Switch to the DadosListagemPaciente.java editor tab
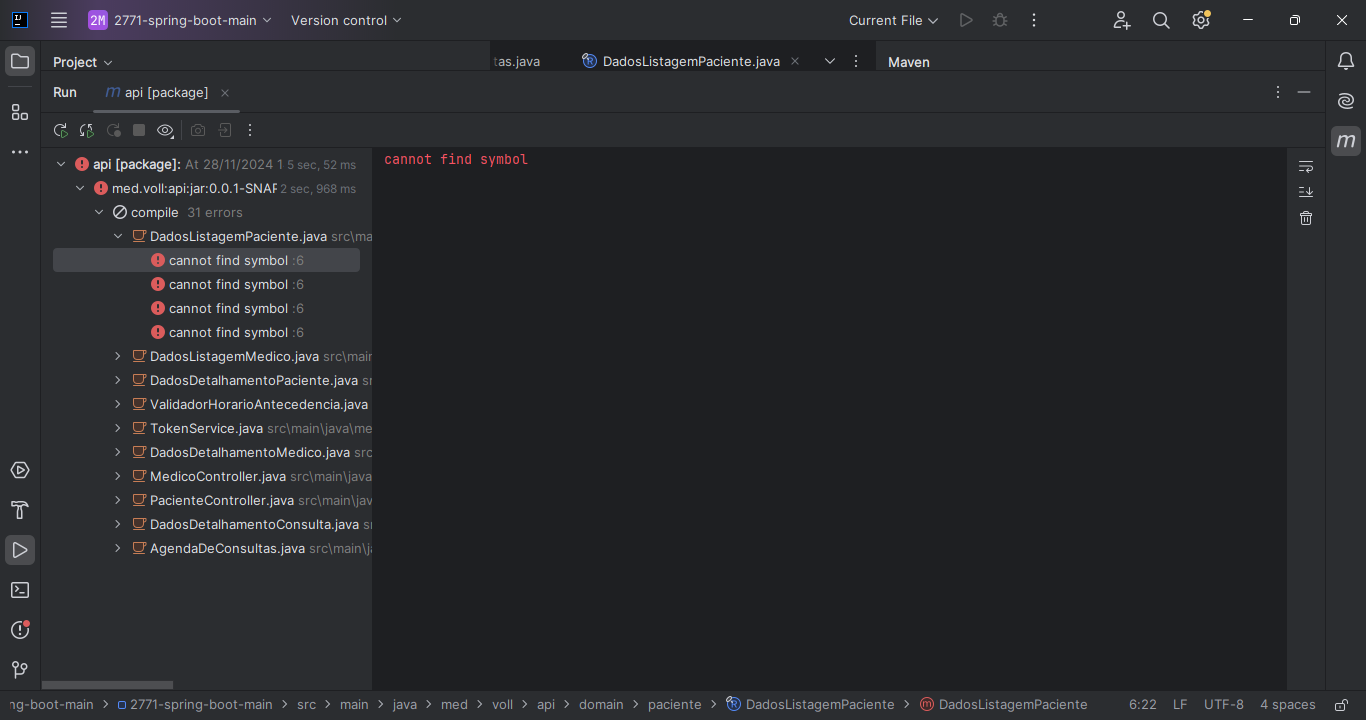1366x720 pixels. tap(690, 62)
